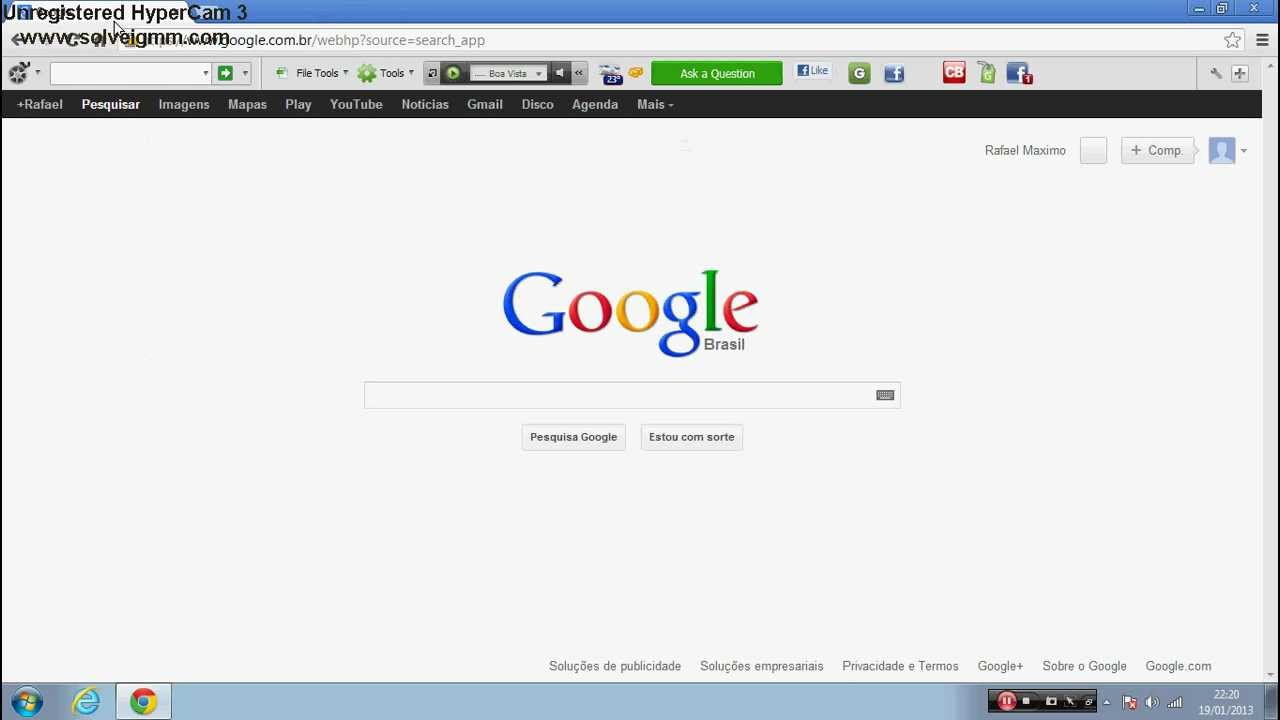Screen dimensions: 1280x720
Task: Click the toolbar plus add icon
Action: coord(1240,73)
